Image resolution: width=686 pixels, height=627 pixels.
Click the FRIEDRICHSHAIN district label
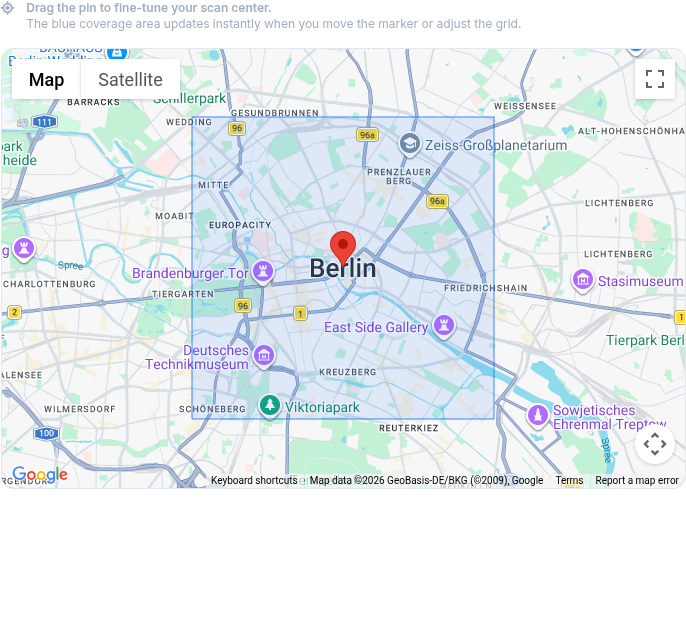pos(486,288)
